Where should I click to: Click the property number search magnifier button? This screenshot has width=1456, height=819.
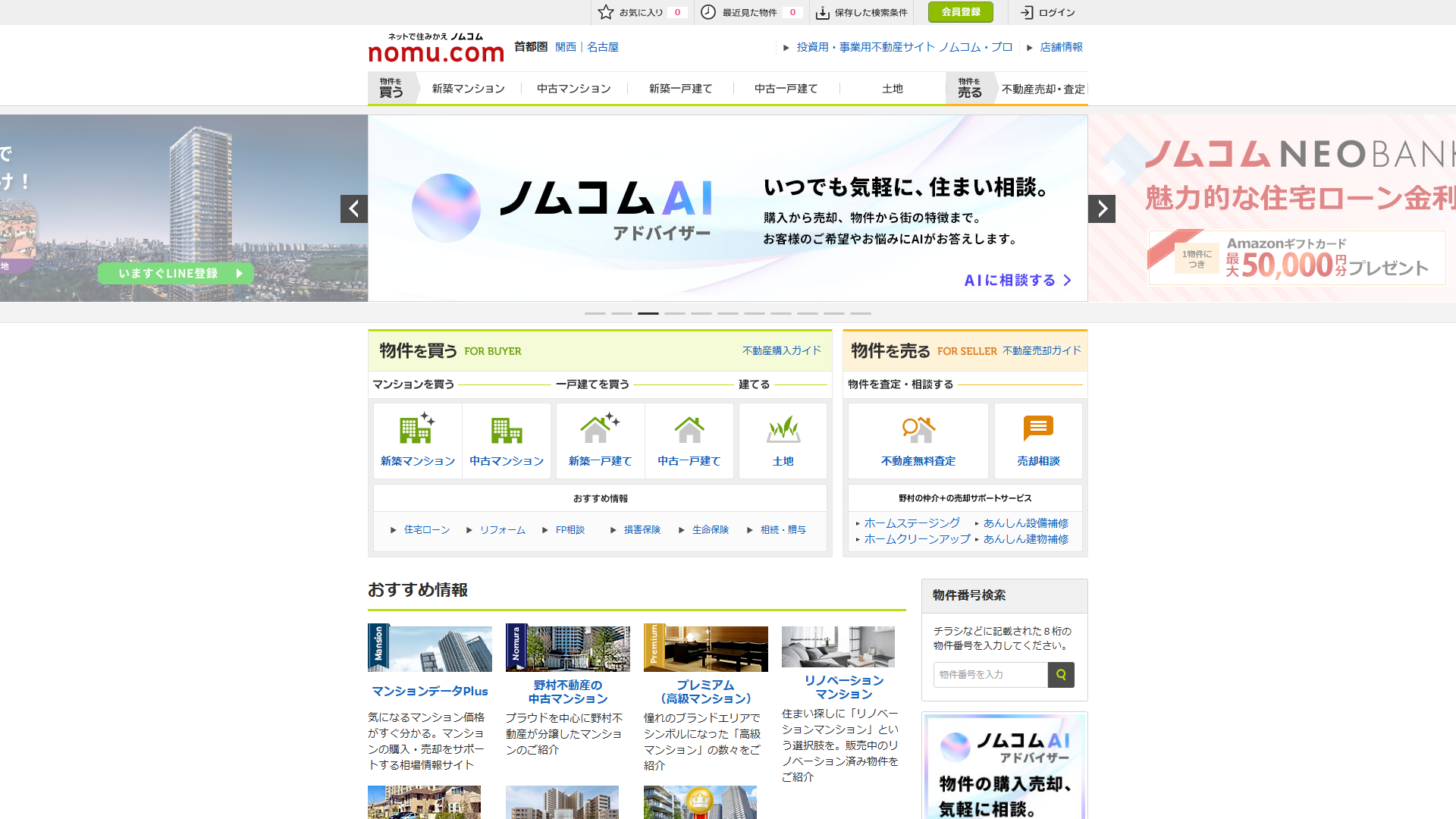click(1061, 675)
